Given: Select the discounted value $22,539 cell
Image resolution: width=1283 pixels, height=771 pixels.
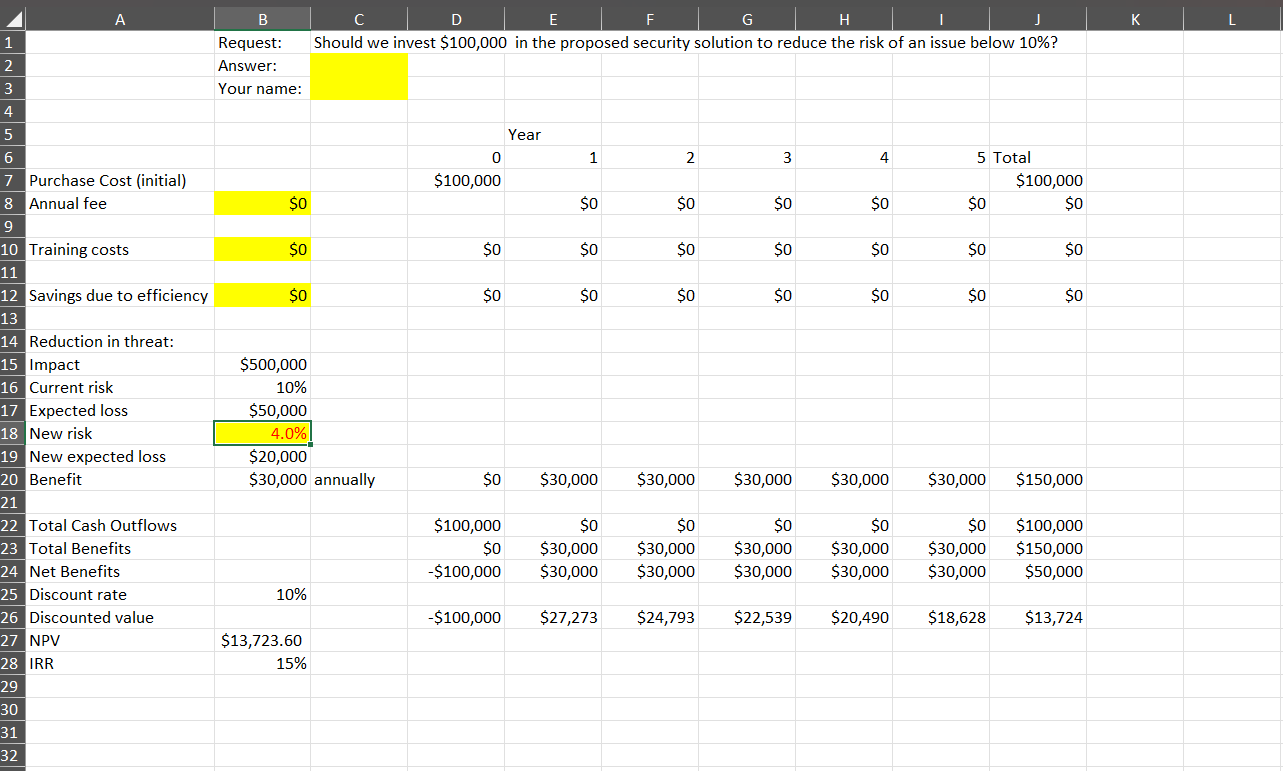Looking at the screenshot, I should (x=747, y=618).
